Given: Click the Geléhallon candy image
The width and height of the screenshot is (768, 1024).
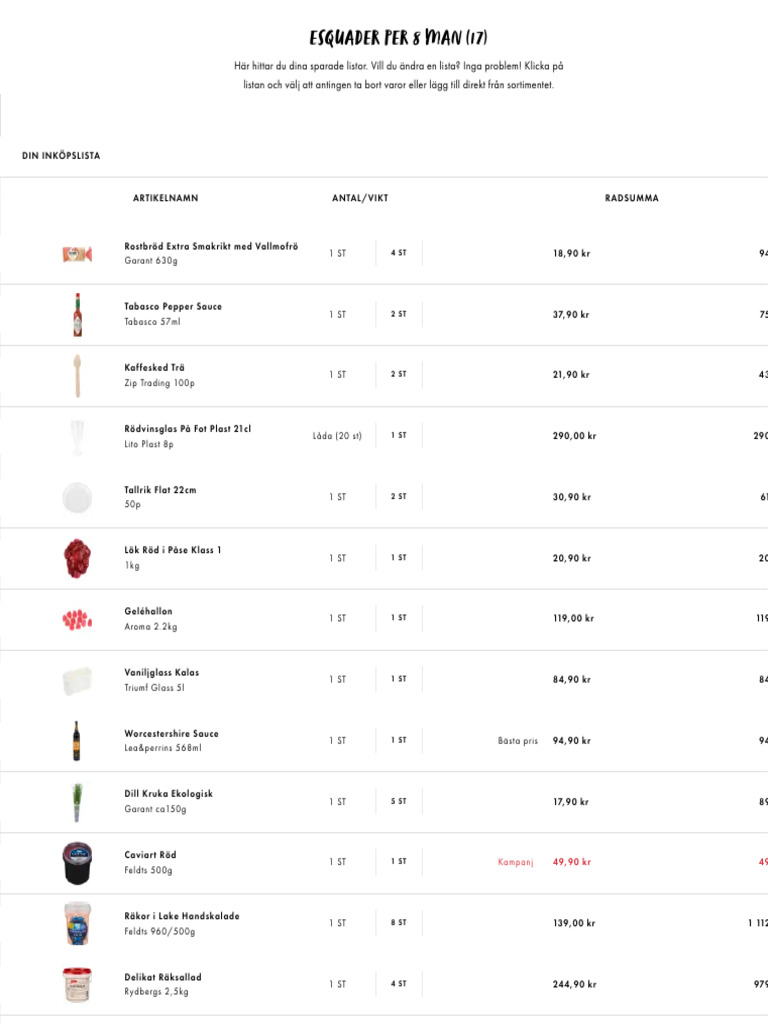Looking at the screenshot, I should [77, 619].
